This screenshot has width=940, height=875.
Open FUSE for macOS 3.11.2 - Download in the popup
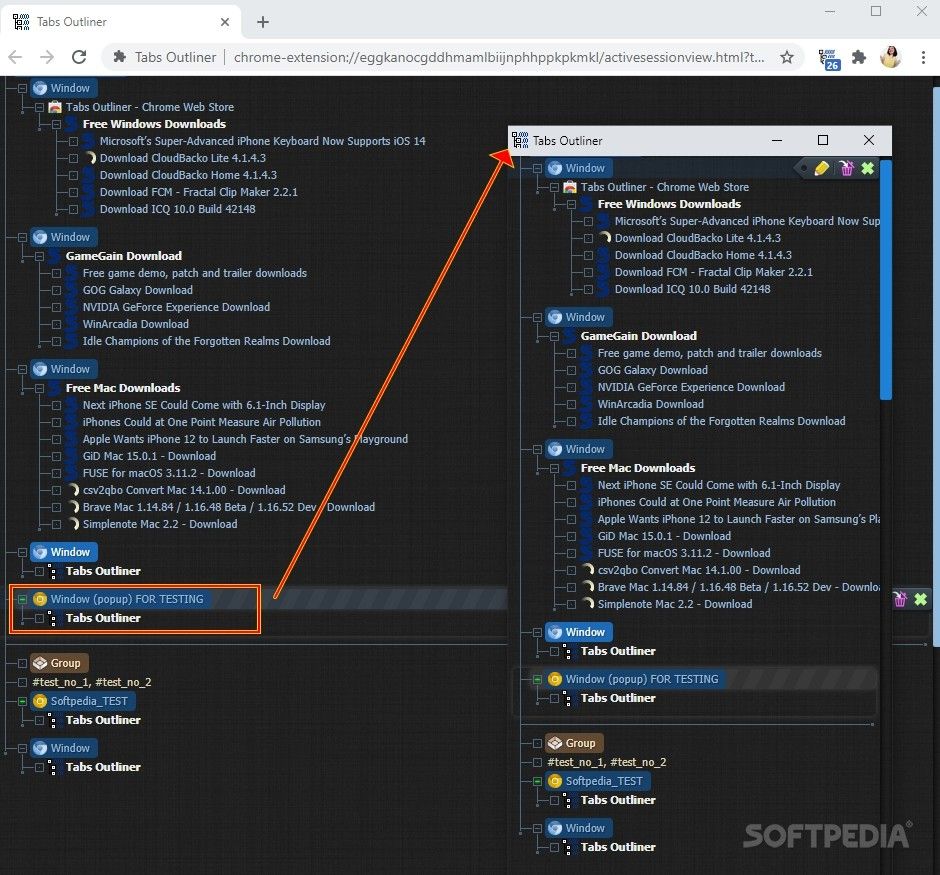click(684, 553)
